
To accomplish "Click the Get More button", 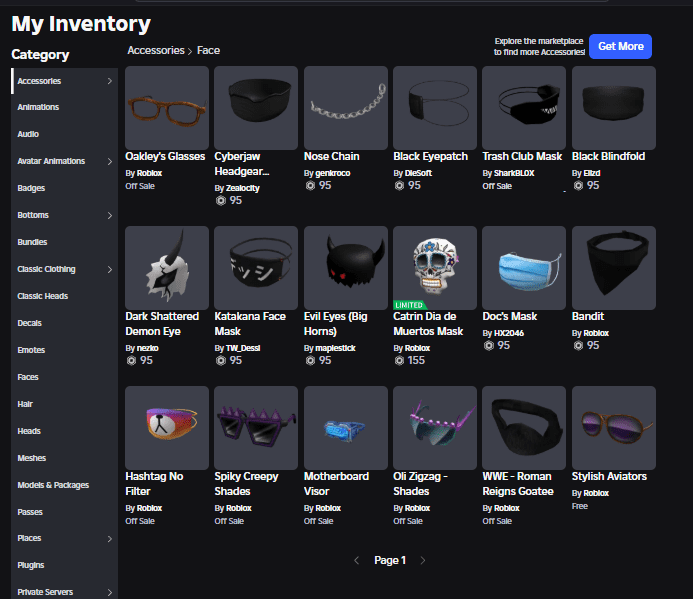I will point(620,46).
